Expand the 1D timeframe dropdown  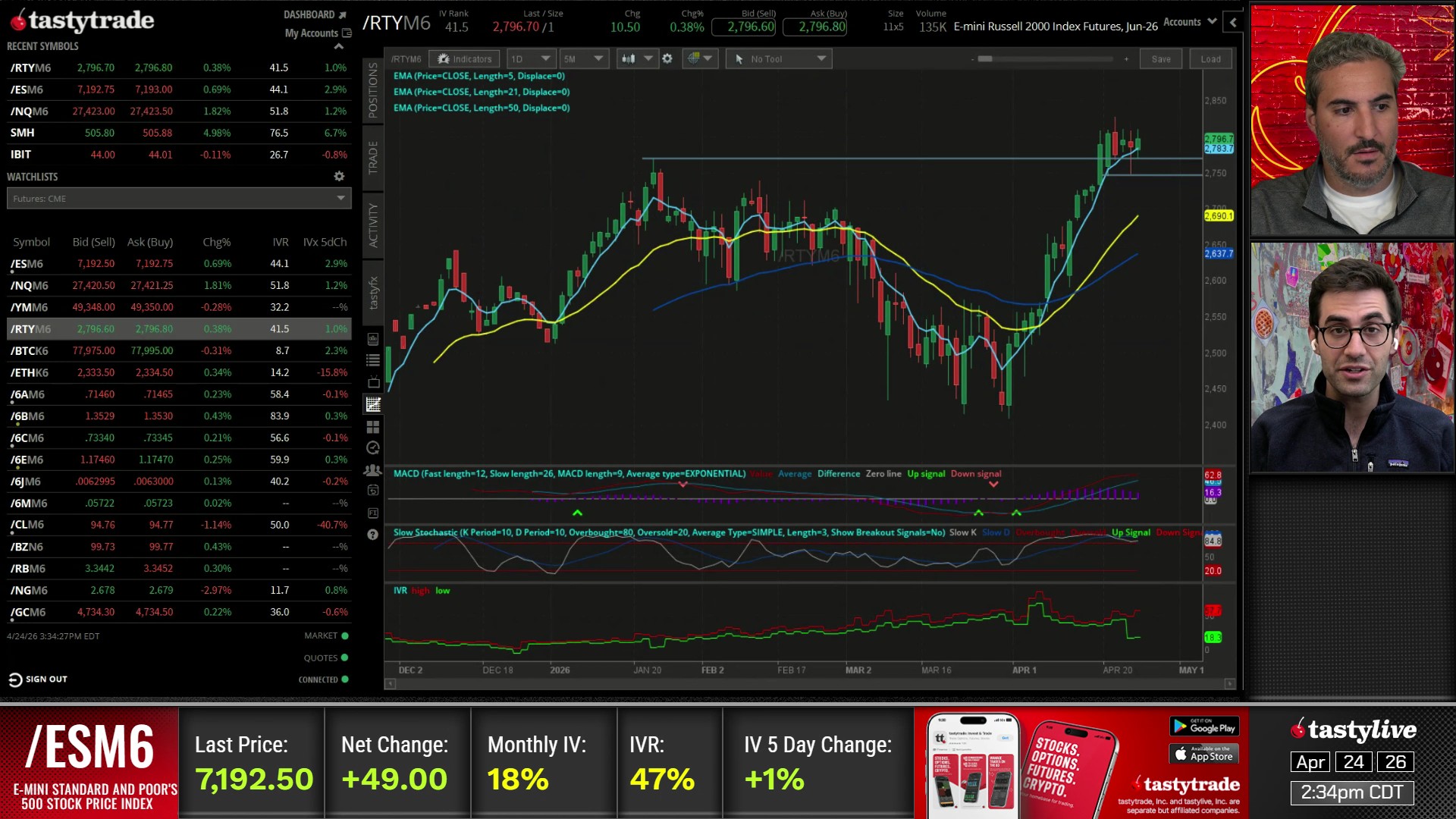coord(530,59)
